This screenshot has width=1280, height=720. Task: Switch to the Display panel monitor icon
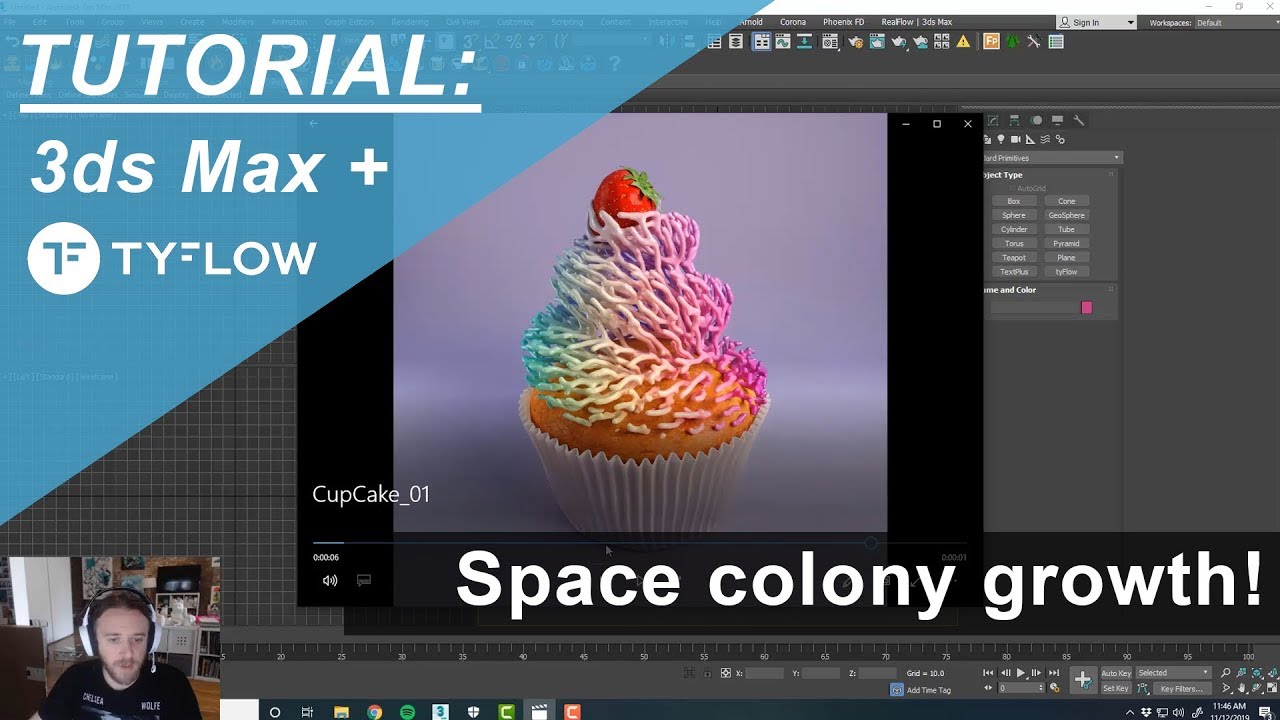[x=1057, y=120]
